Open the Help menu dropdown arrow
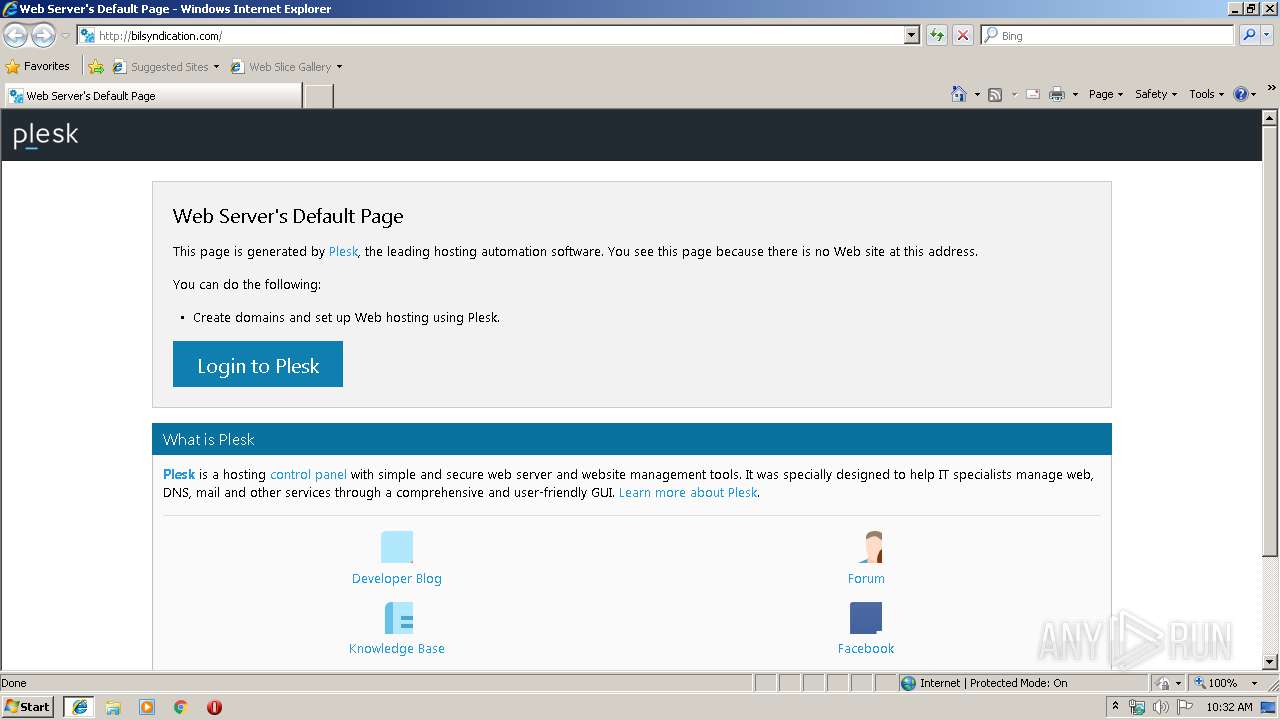1280x720 pixels. pyautogui.click(x=1253, y=95)
